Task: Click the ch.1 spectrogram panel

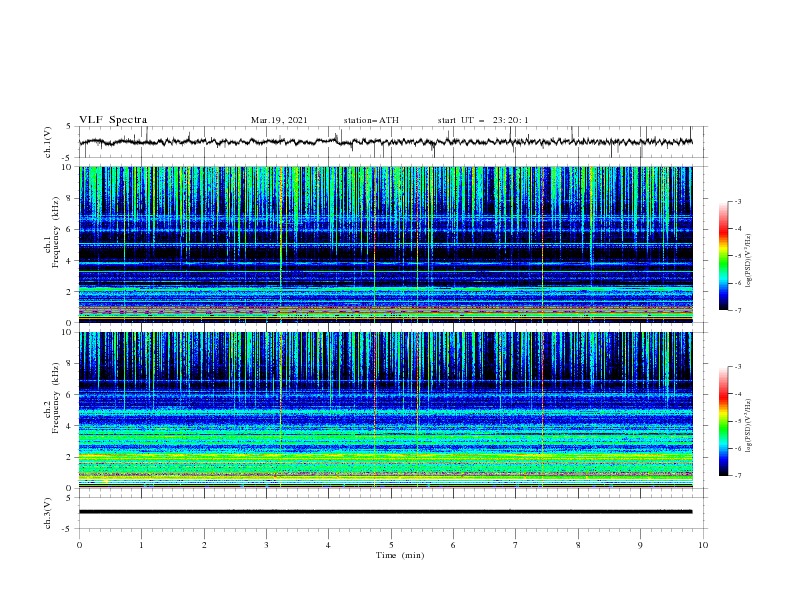Action: point(385,244)
